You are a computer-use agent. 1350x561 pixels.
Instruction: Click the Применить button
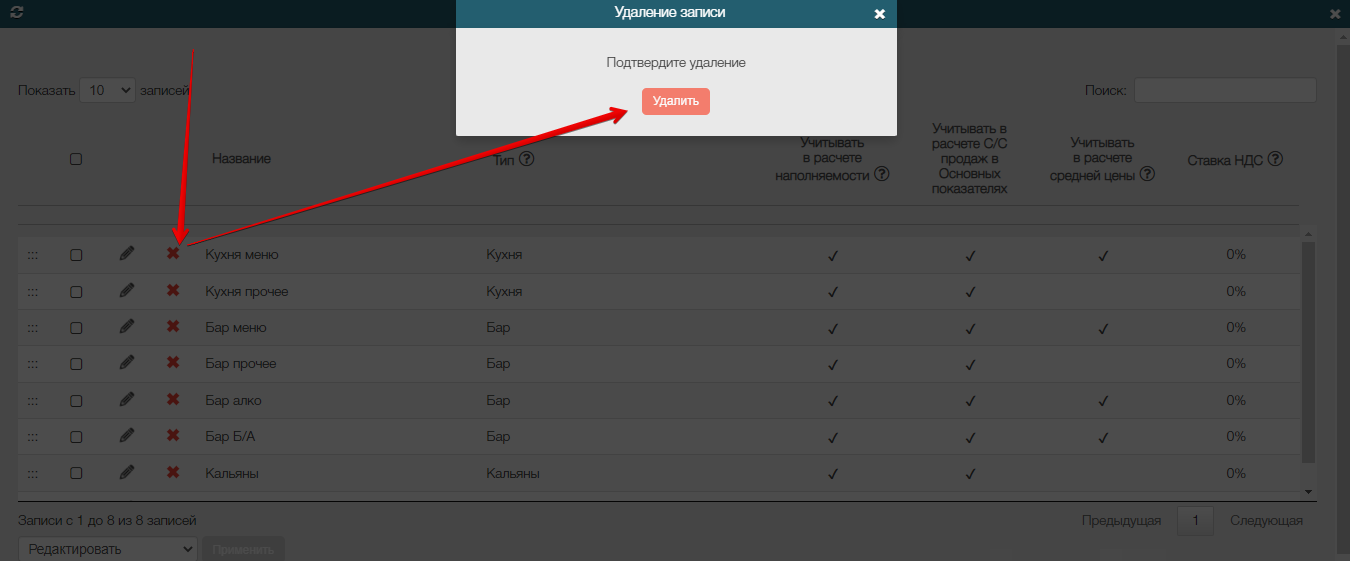[243, 549]
